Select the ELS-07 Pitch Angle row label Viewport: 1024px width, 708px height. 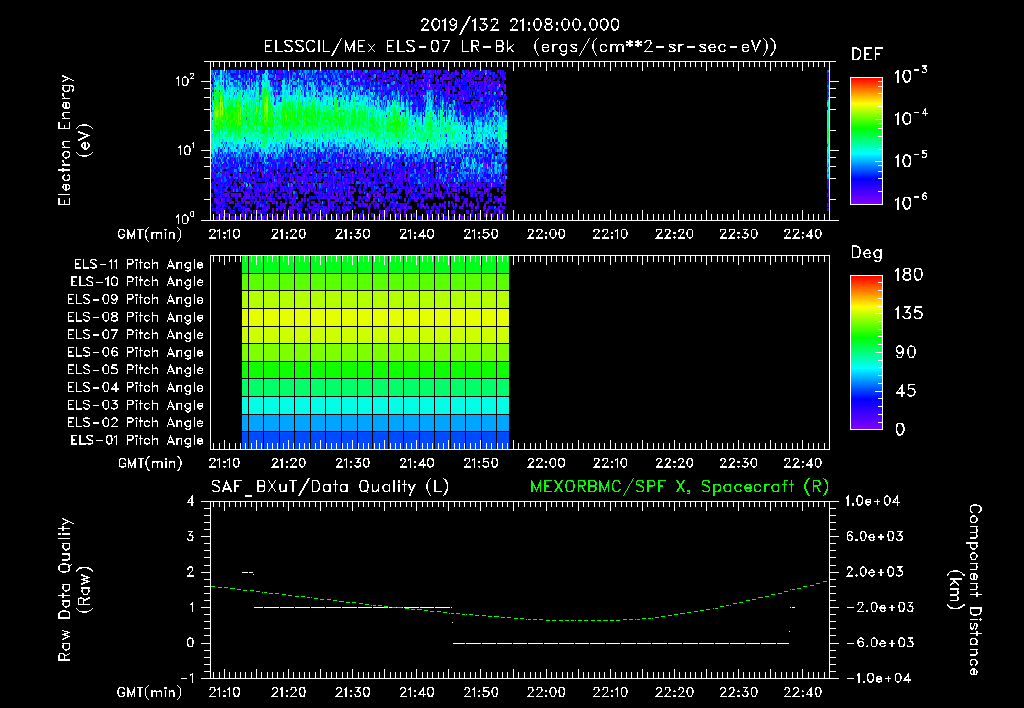point(136,335)
